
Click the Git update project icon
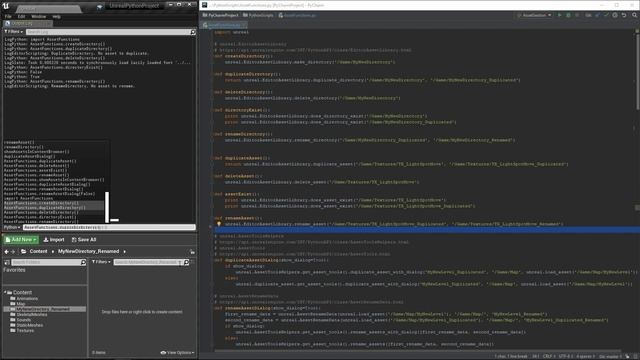coord(597,15)
